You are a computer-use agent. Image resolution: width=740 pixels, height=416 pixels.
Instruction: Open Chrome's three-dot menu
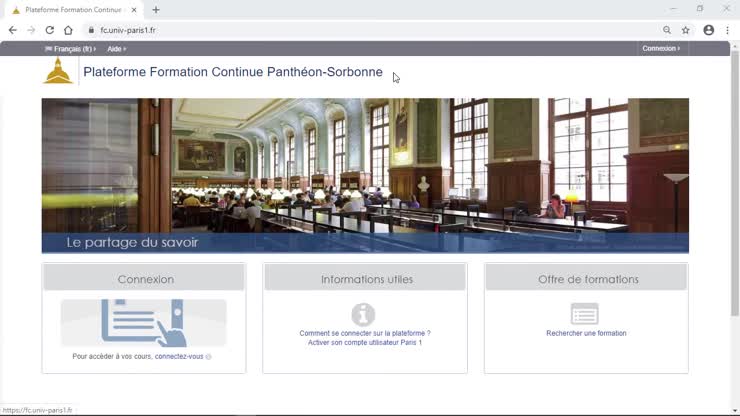coord(727,30)
